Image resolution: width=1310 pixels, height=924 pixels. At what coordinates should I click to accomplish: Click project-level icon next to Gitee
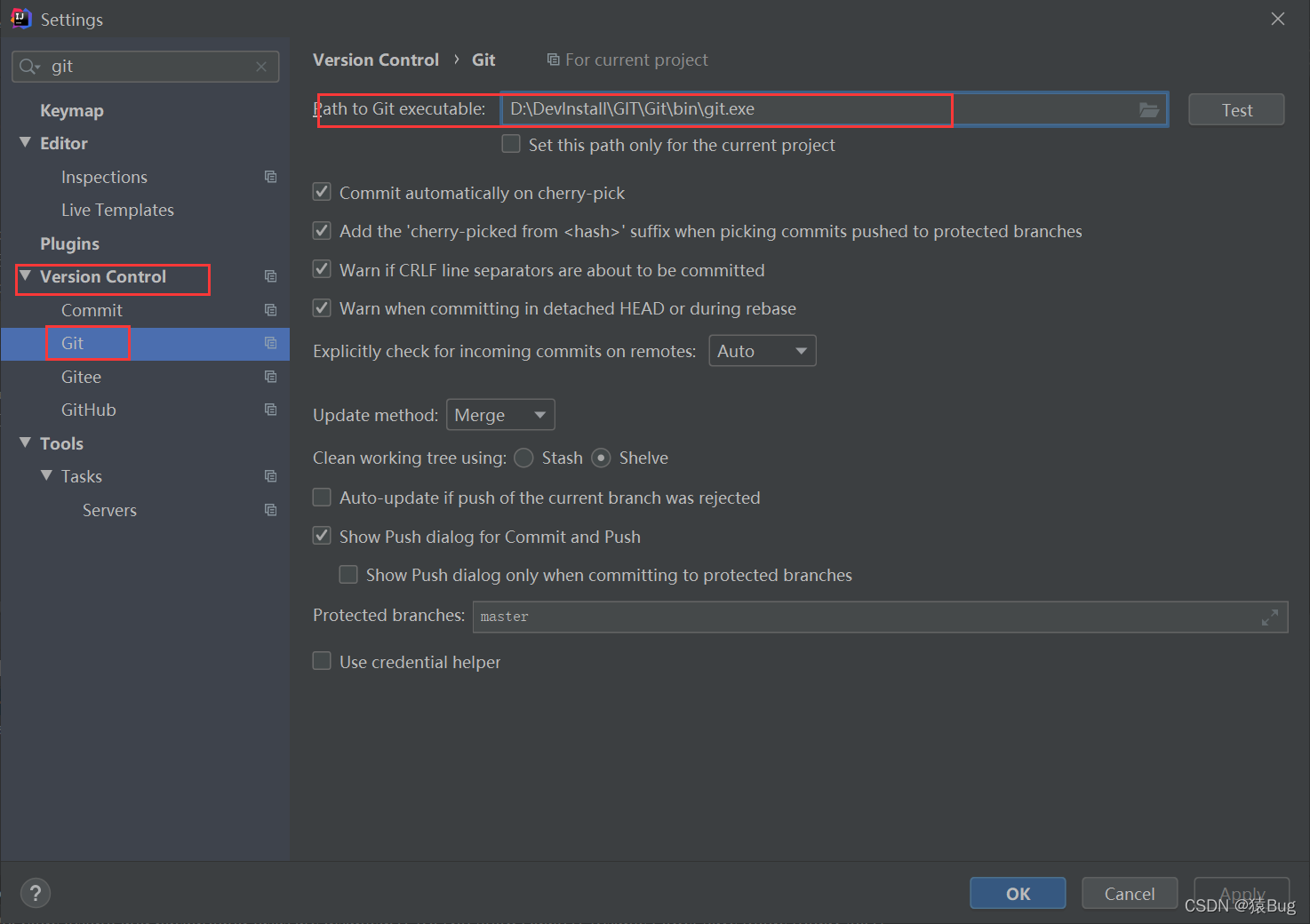point(271,377)
